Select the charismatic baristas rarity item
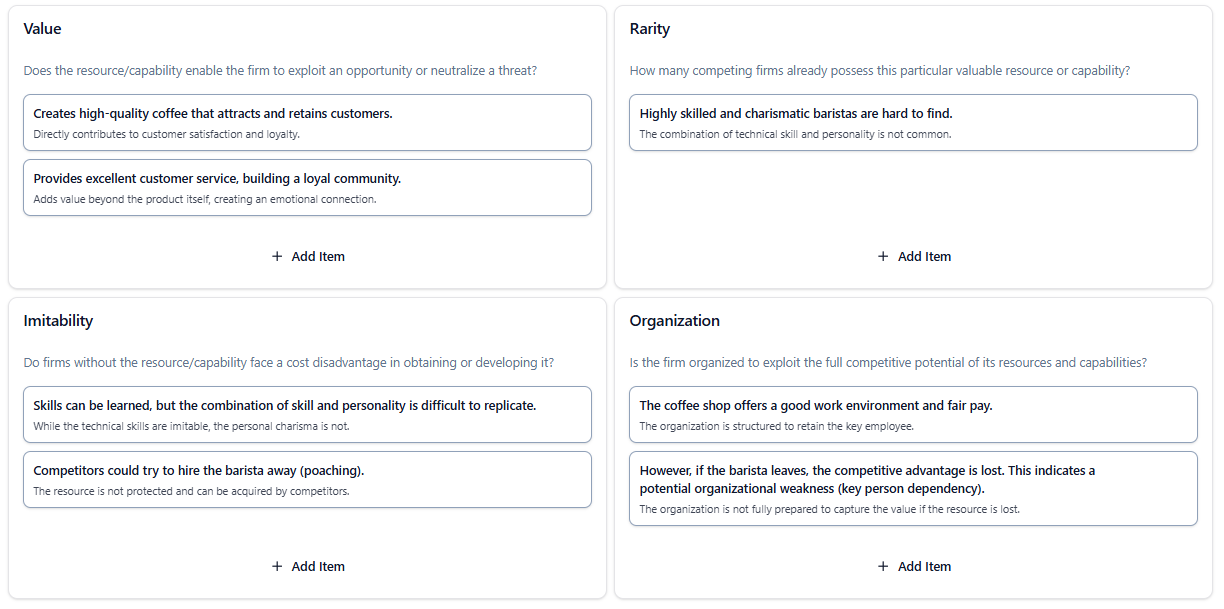Viewport: 1224px width, 609px height. 914,123
